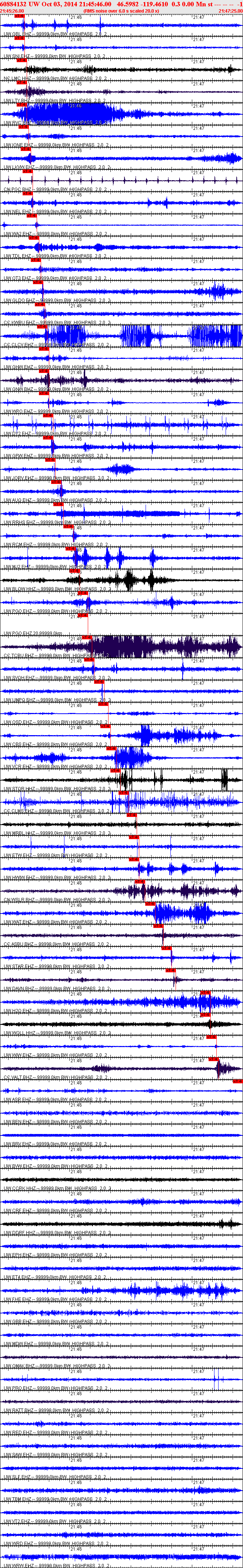The width and height of the screenshot is (243, 1568).
Task: Select the UW DDRF HHZ trace label
Action: [56, 1233]
